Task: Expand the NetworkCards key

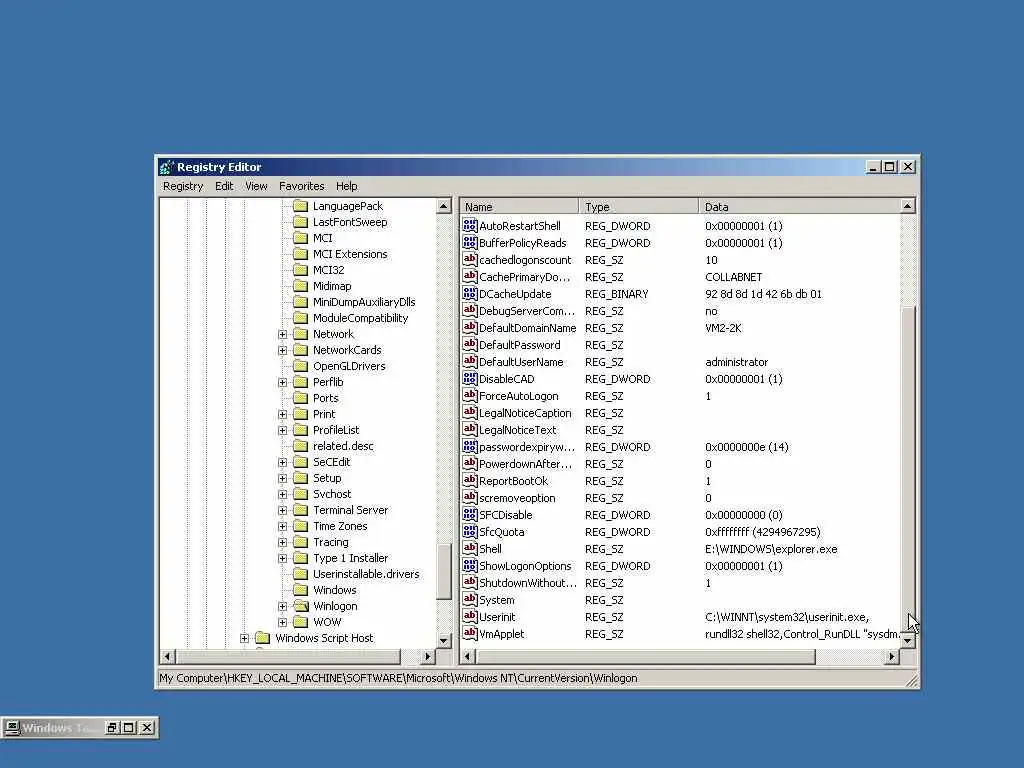Action: pyautogui.click(x=283, y=350)
